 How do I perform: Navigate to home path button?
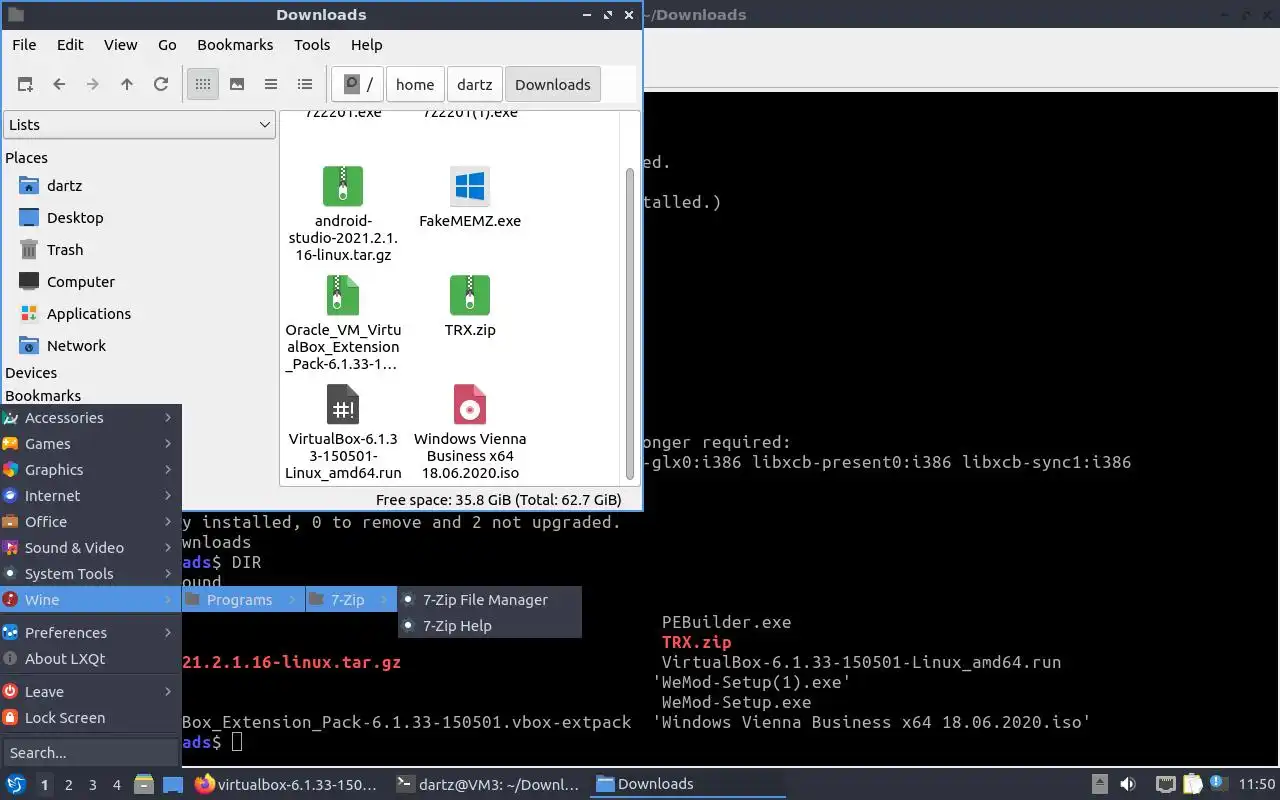click(415, 85)
